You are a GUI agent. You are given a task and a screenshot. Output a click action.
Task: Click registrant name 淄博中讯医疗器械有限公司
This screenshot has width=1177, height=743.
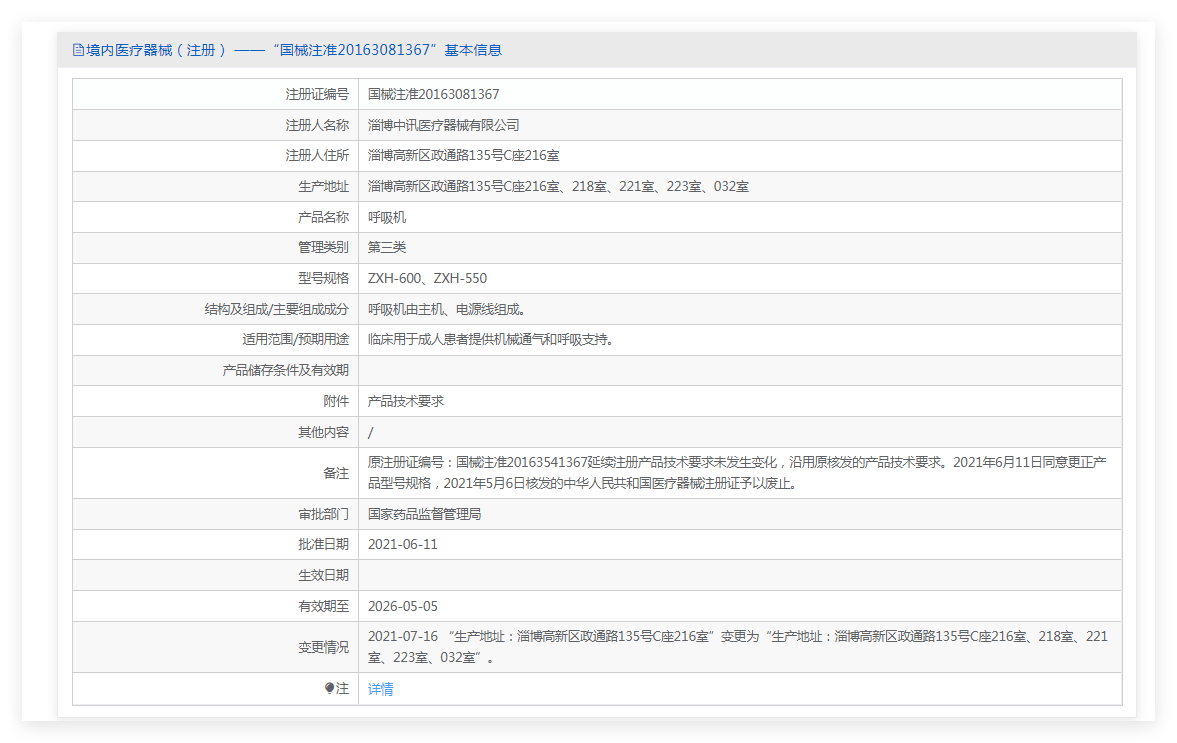pyautogui.click(x=443, y=125)
